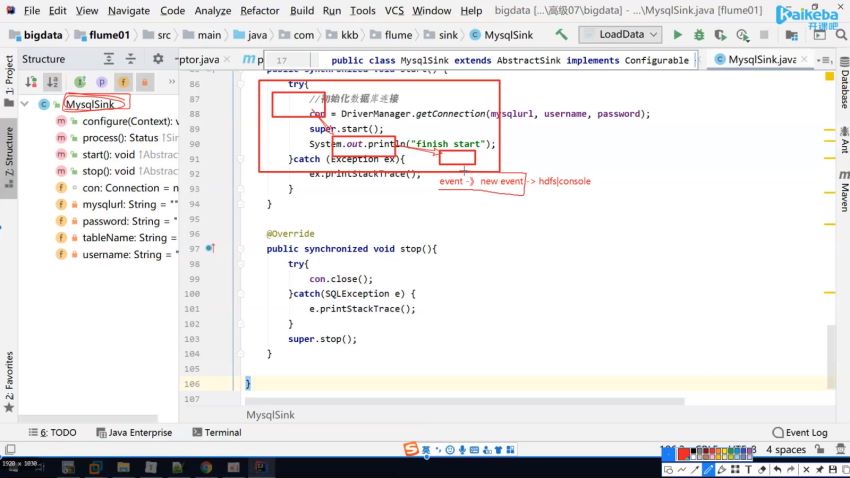Image resolution: width=850 pixels, height=478 pixels.
Task: Select tableName: String field
Action: (117, 237)
